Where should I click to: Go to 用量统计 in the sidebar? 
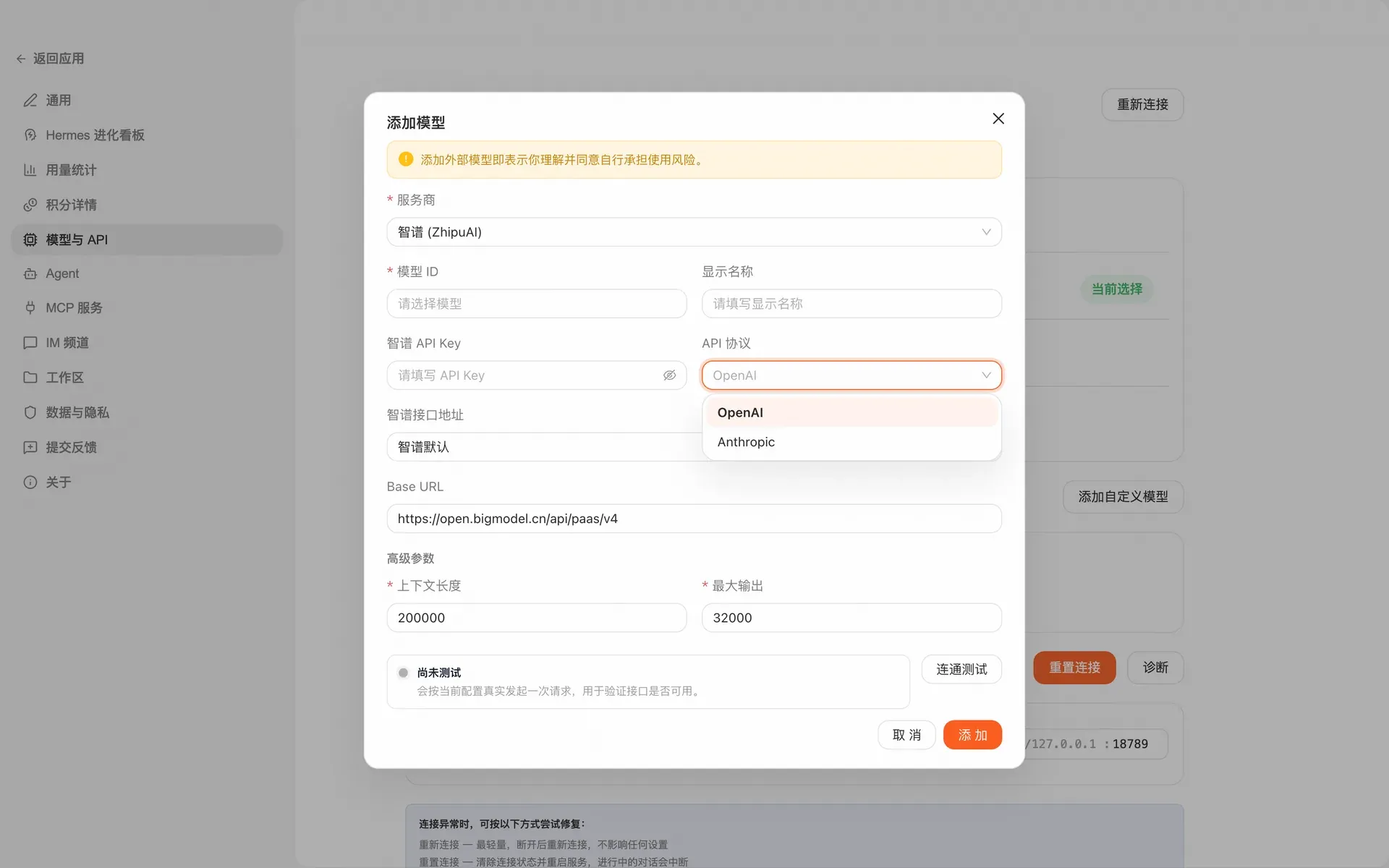tap(147, 170)
